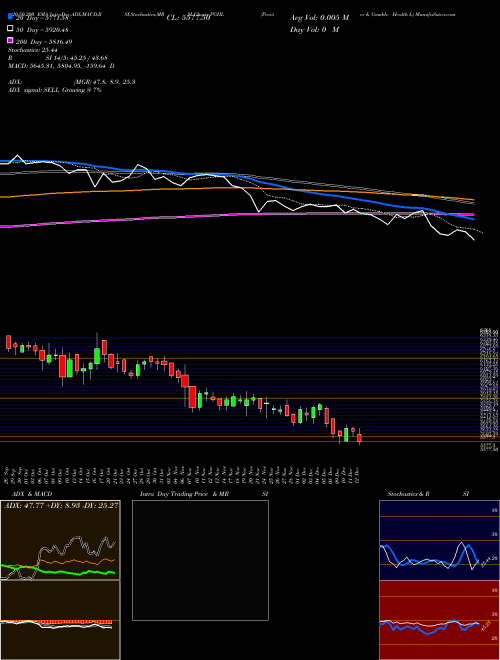Click the 'ADX signal: SELL' text
This screenshot has width=500, height=660.
[34, 90]
